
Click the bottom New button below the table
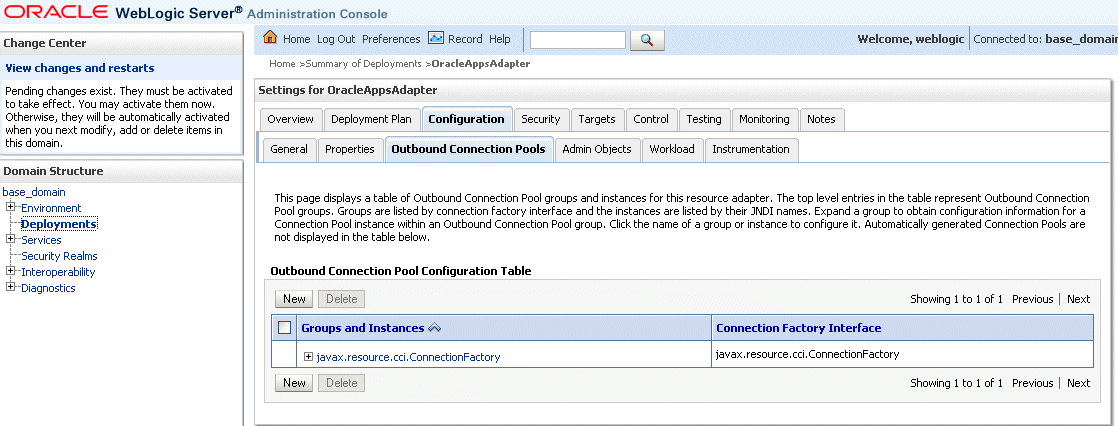(x=294, y=382)
